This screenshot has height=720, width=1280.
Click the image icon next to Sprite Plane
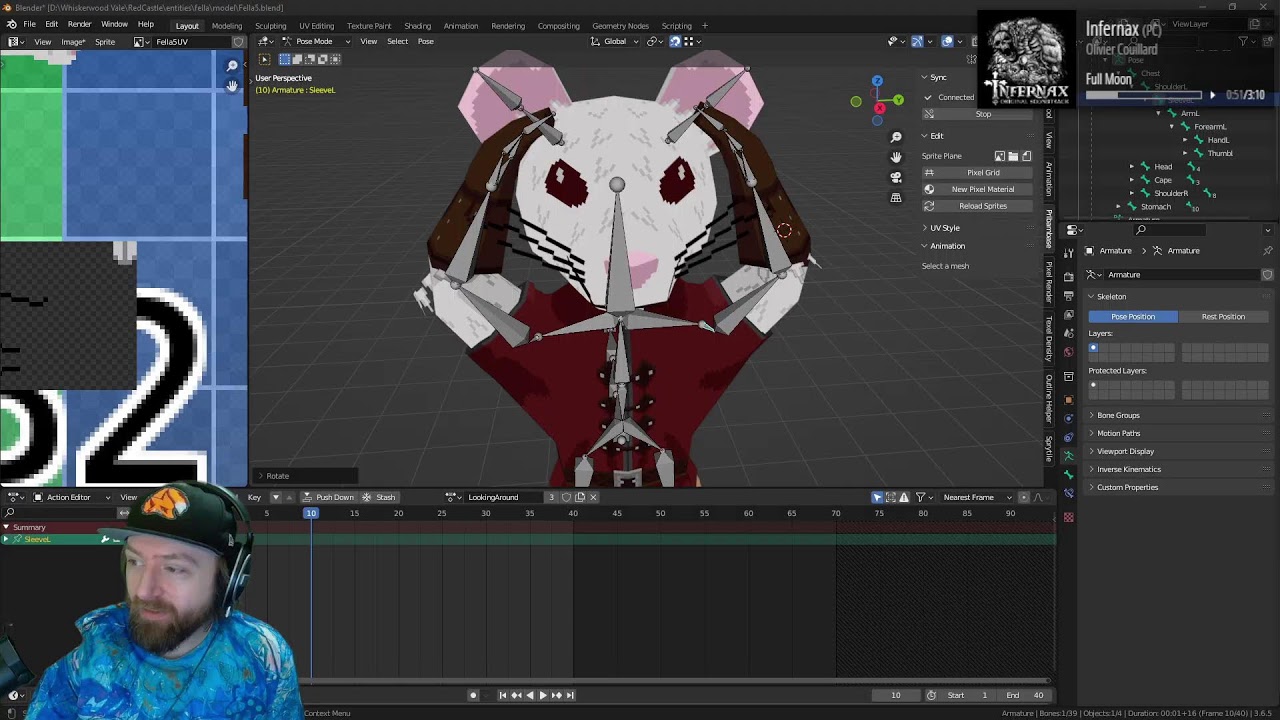click(x=999, y=156)
